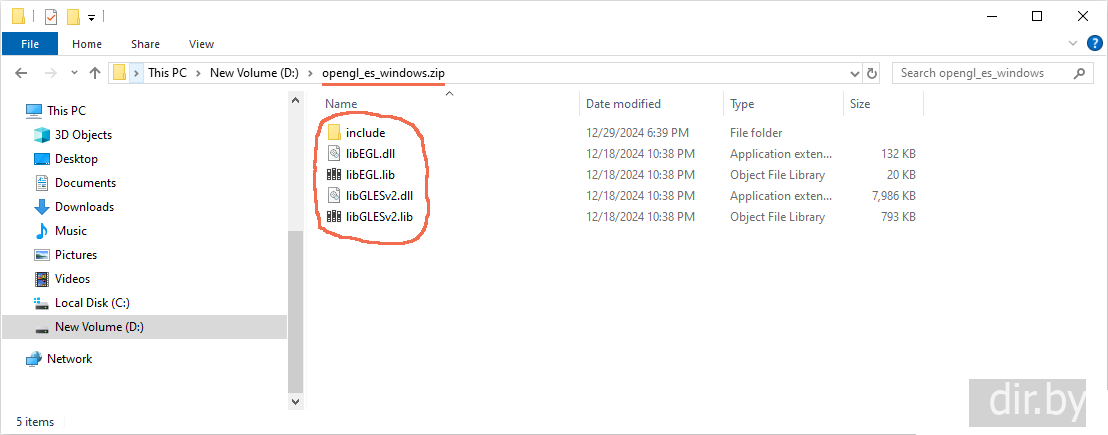Select the include folder icon
The width and height of the screenshot is (1108, 435).
[x=334, y=133]
